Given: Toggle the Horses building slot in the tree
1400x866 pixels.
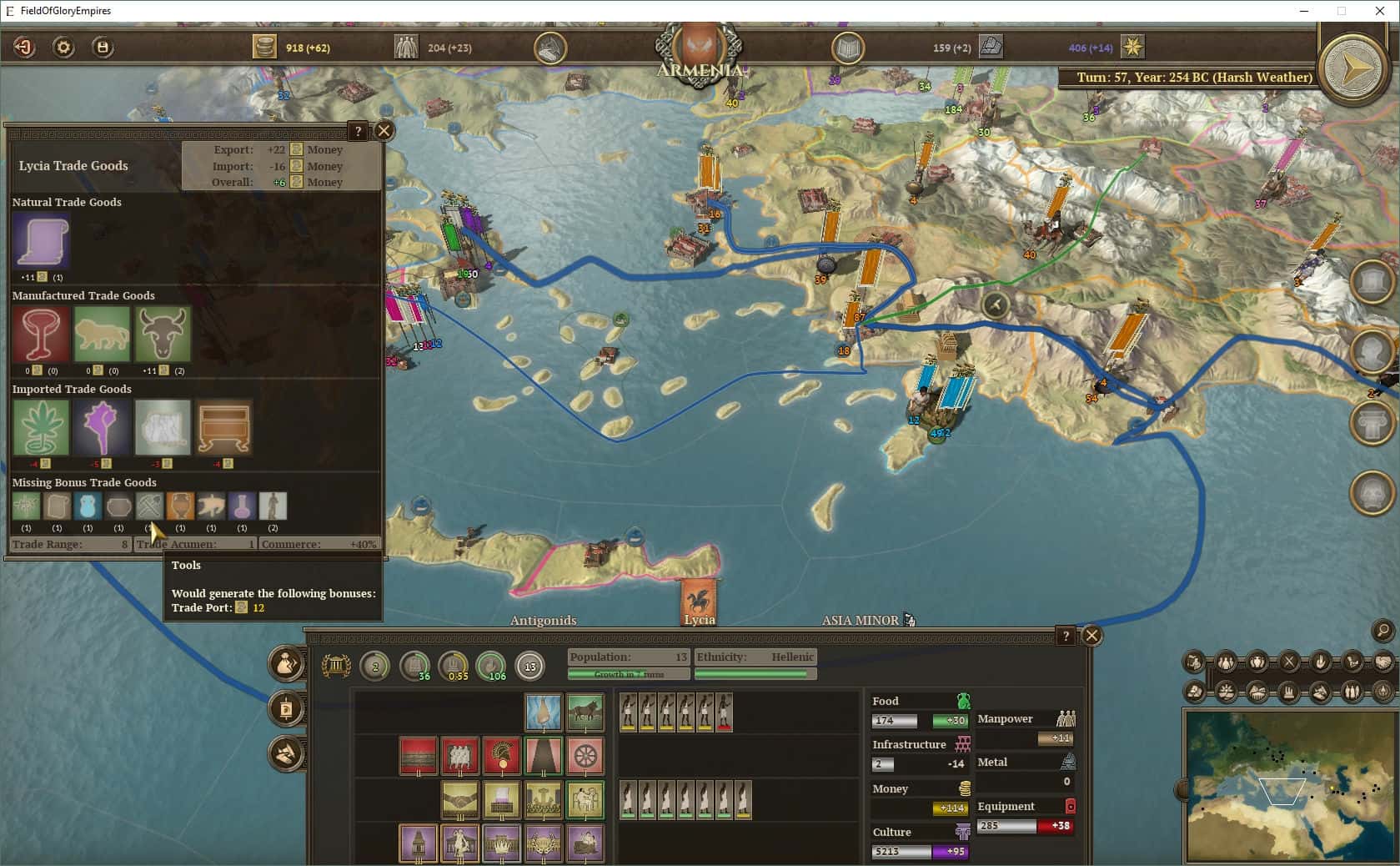Looking at the screenshot, I should pos(586,712).
